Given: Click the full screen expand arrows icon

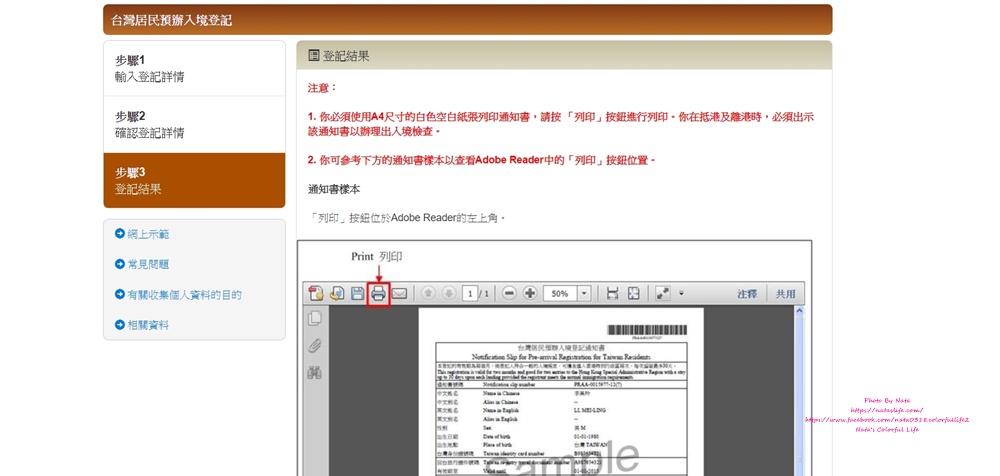Looking at the screenshot, I should coord(661,294).
